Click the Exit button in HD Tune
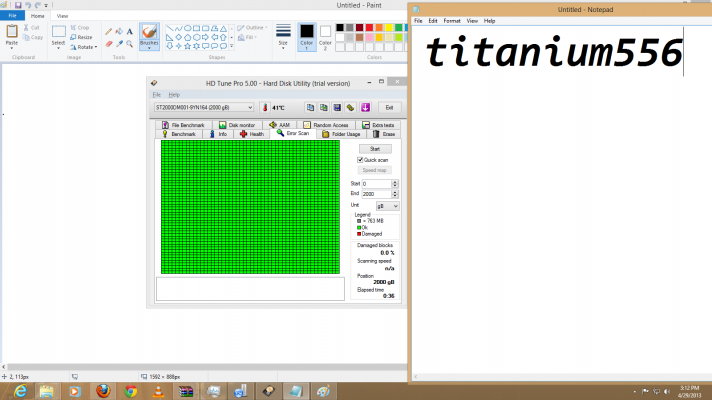Screen dimensions: 712x400 coord(389,108)
